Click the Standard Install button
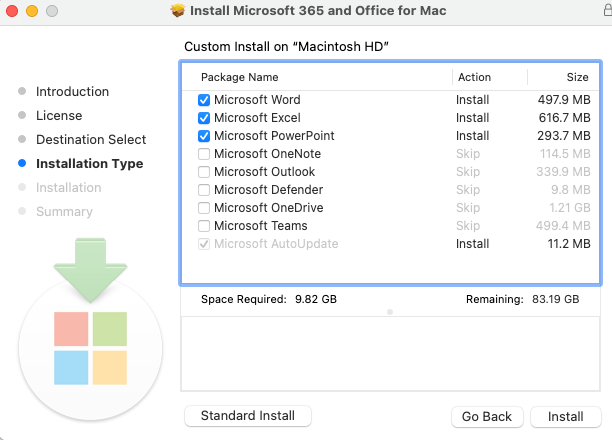 (x=248, y=416)
